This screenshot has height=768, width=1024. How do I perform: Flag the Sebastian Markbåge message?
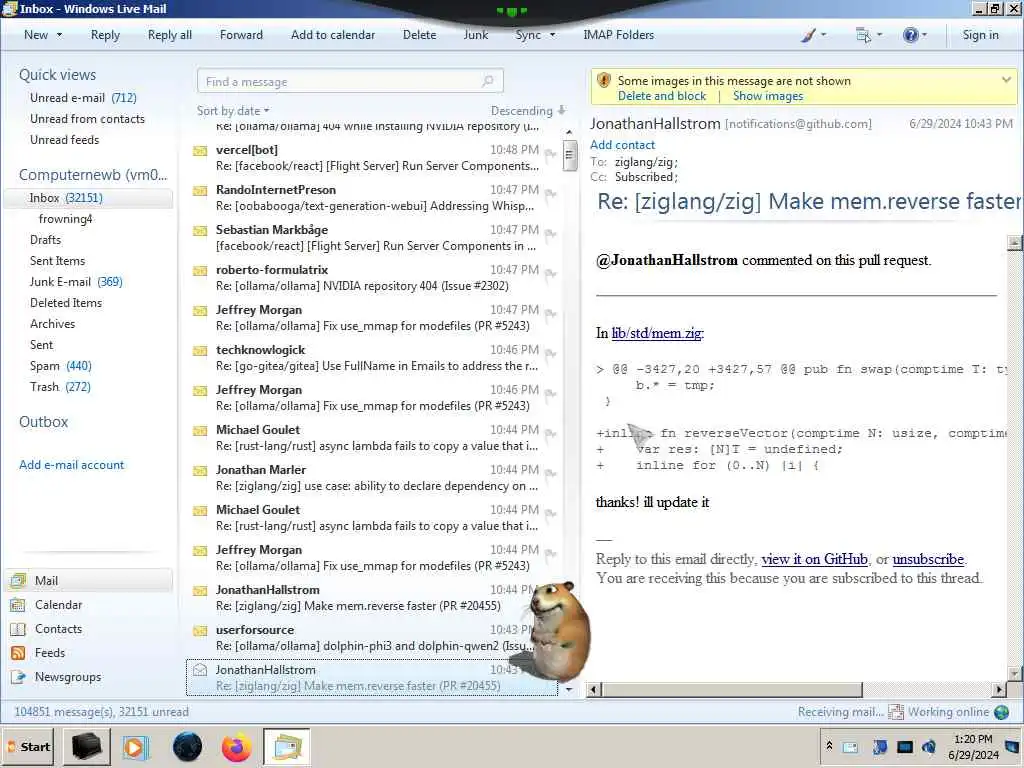click(x=551, y=234)
